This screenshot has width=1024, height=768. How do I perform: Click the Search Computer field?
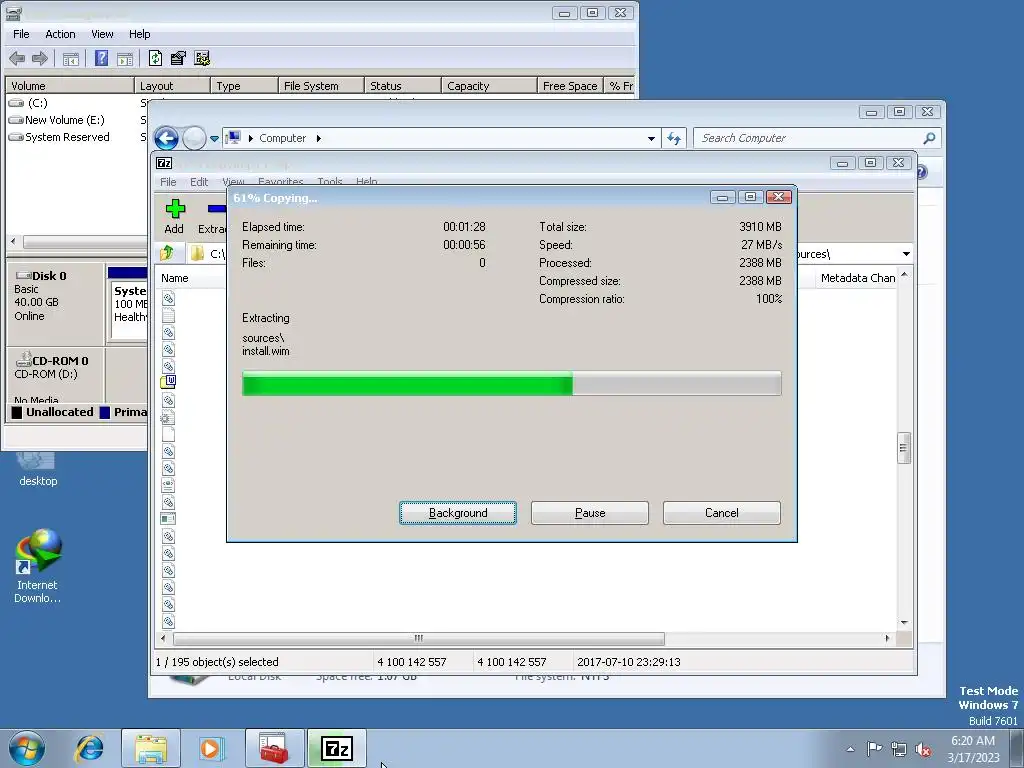pos(817,138)
